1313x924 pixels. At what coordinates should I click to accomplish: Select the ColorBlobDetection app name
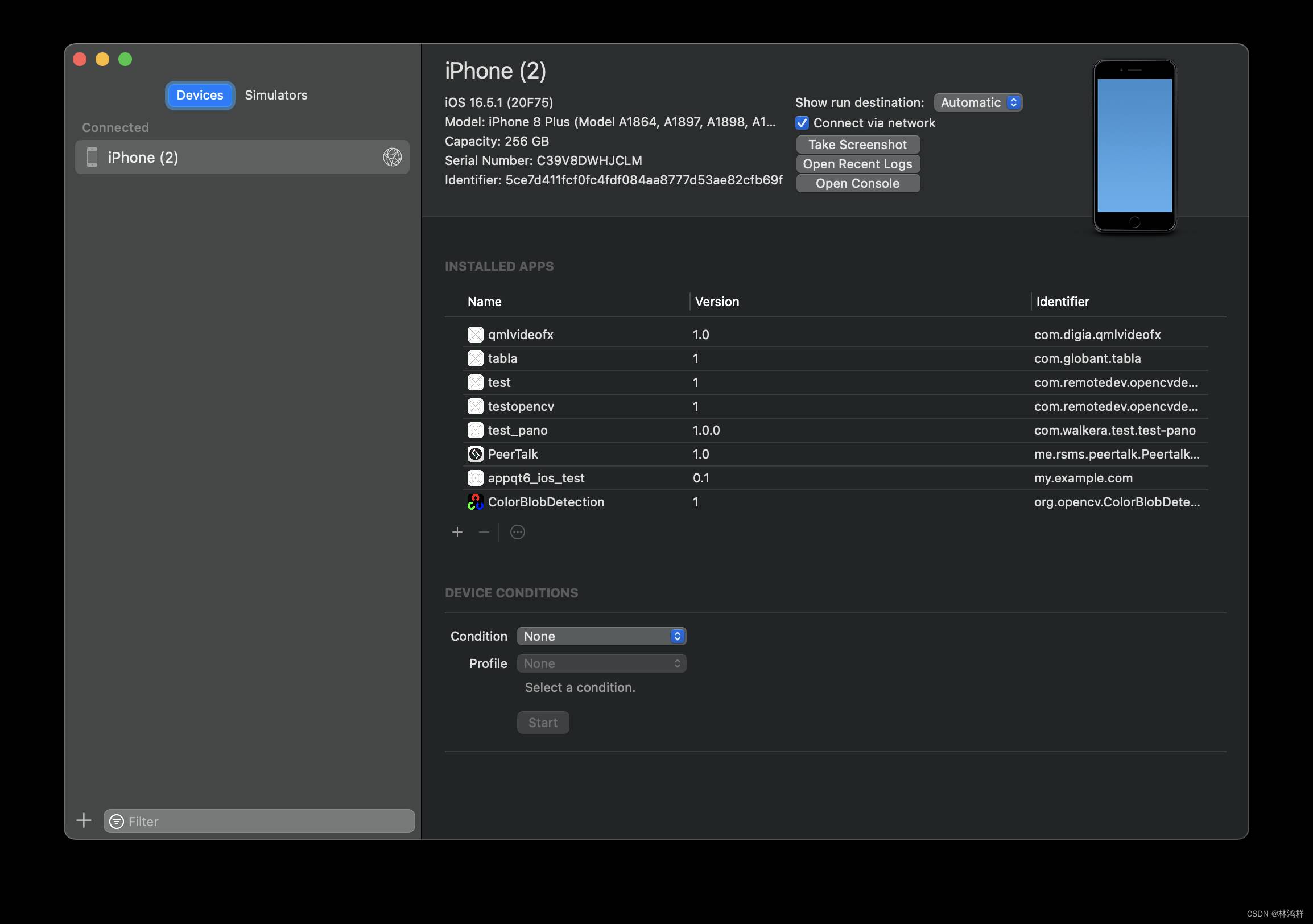pos(546,502)
